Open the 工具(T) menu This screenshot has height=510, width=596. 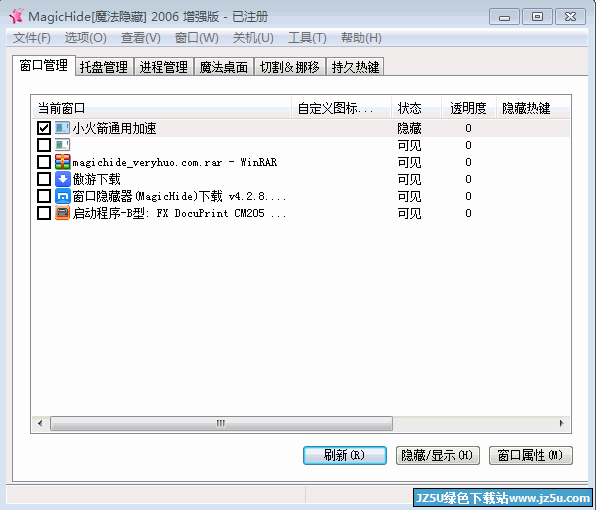pyautogui.click(x=307, y=38)
